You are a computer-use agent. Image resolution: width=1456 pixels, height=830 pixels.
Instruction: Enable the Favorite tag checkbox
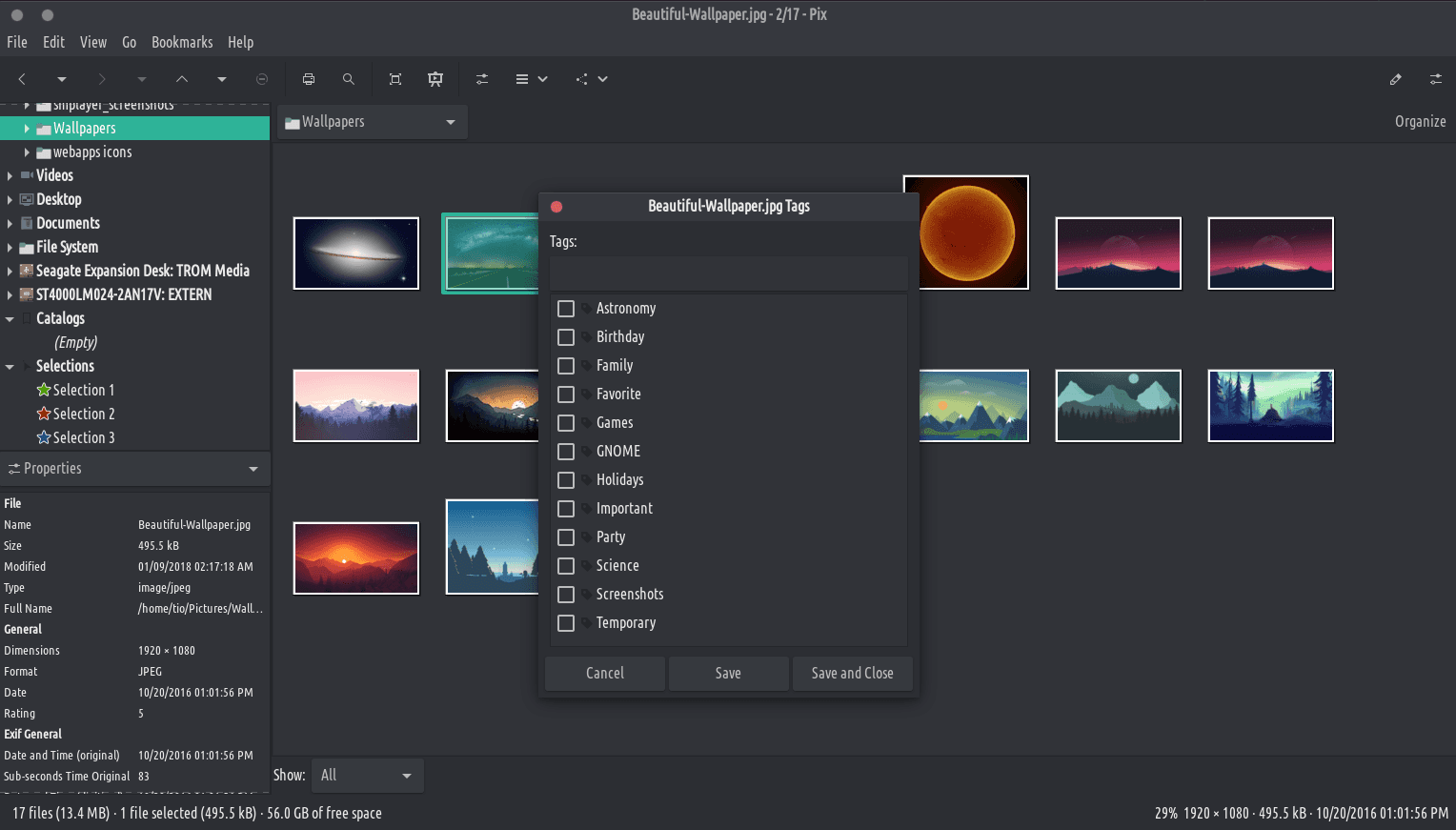(566, 395)
